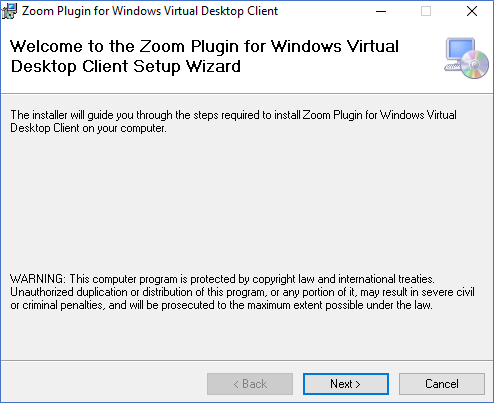Cancel the Zoom Plugin installation
Viewport: 494px width, 403px height.
click(x=442, y=384)
